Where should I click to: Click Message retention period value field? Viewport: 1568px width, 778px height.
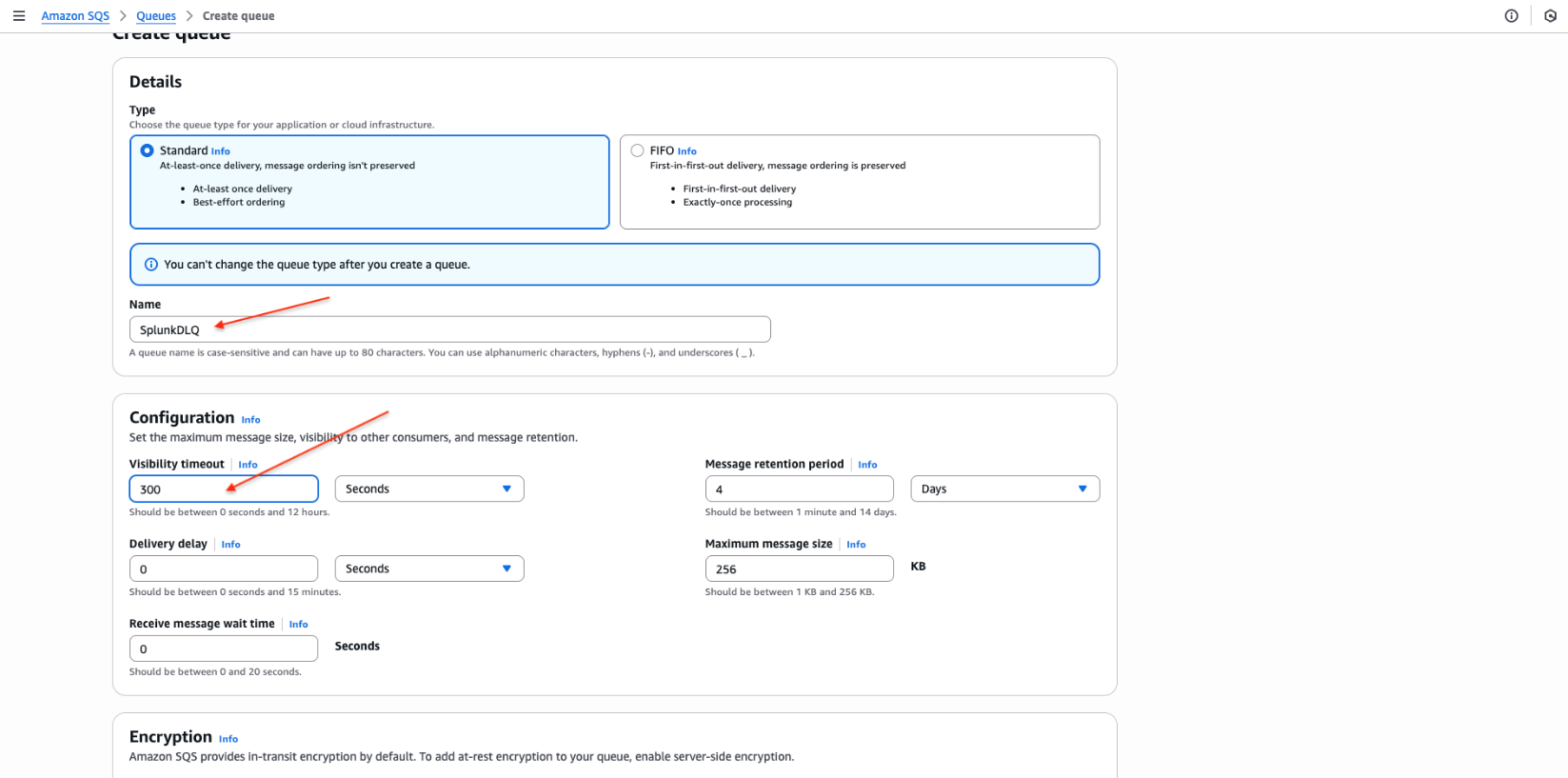point(799,489)
